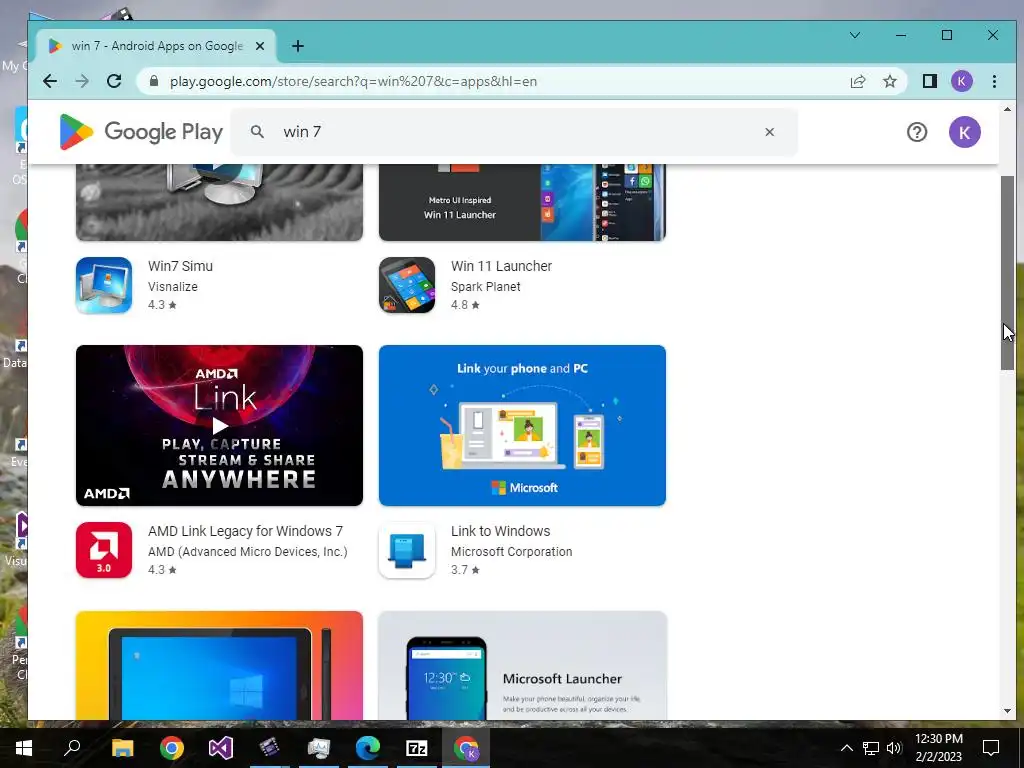1024x768 pixels.
Task: Click the Microsoft Launcher banner
Action: pos(522,665)
